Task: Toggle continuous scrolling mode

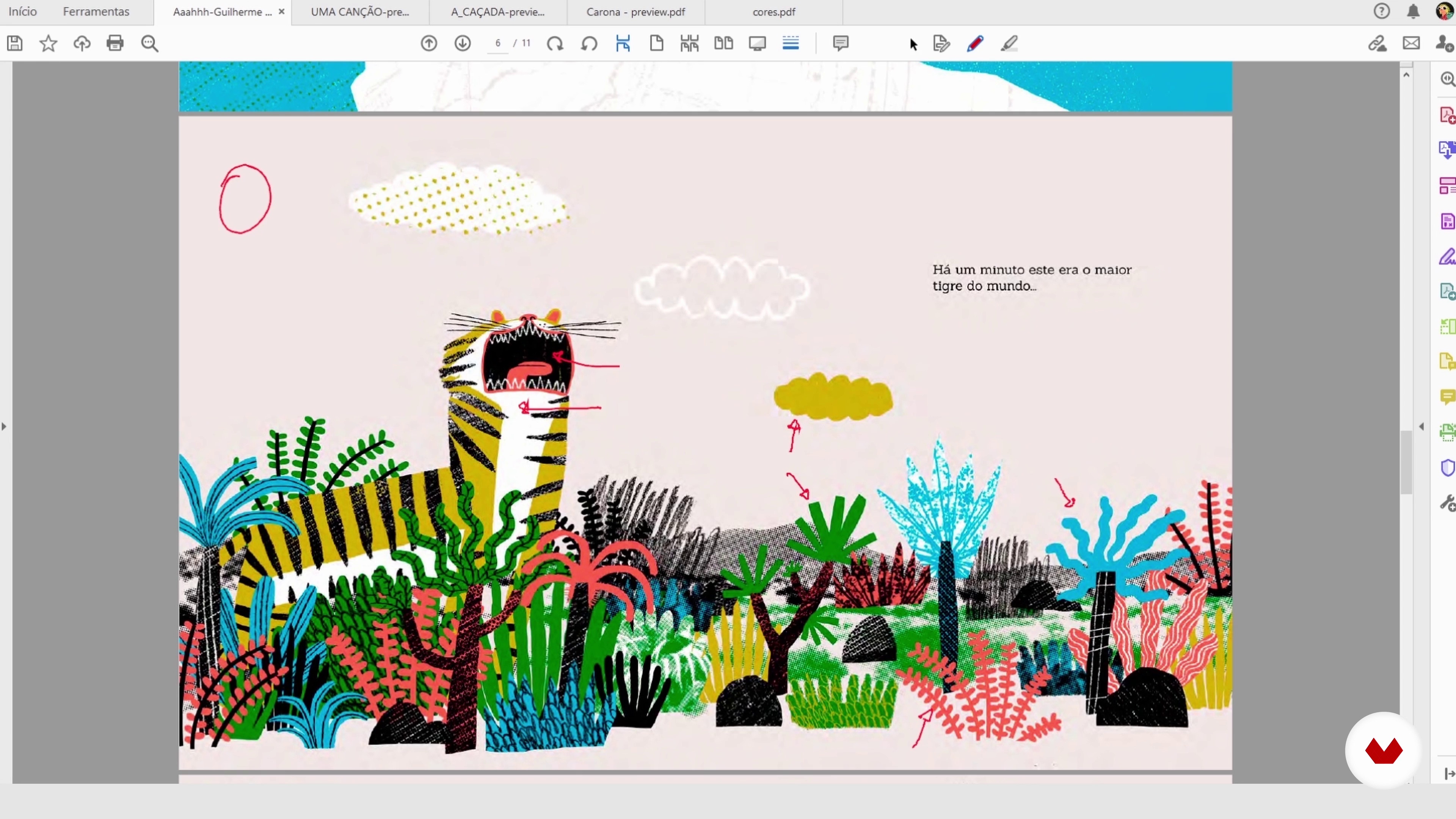Action: click(x=791, y=43)
